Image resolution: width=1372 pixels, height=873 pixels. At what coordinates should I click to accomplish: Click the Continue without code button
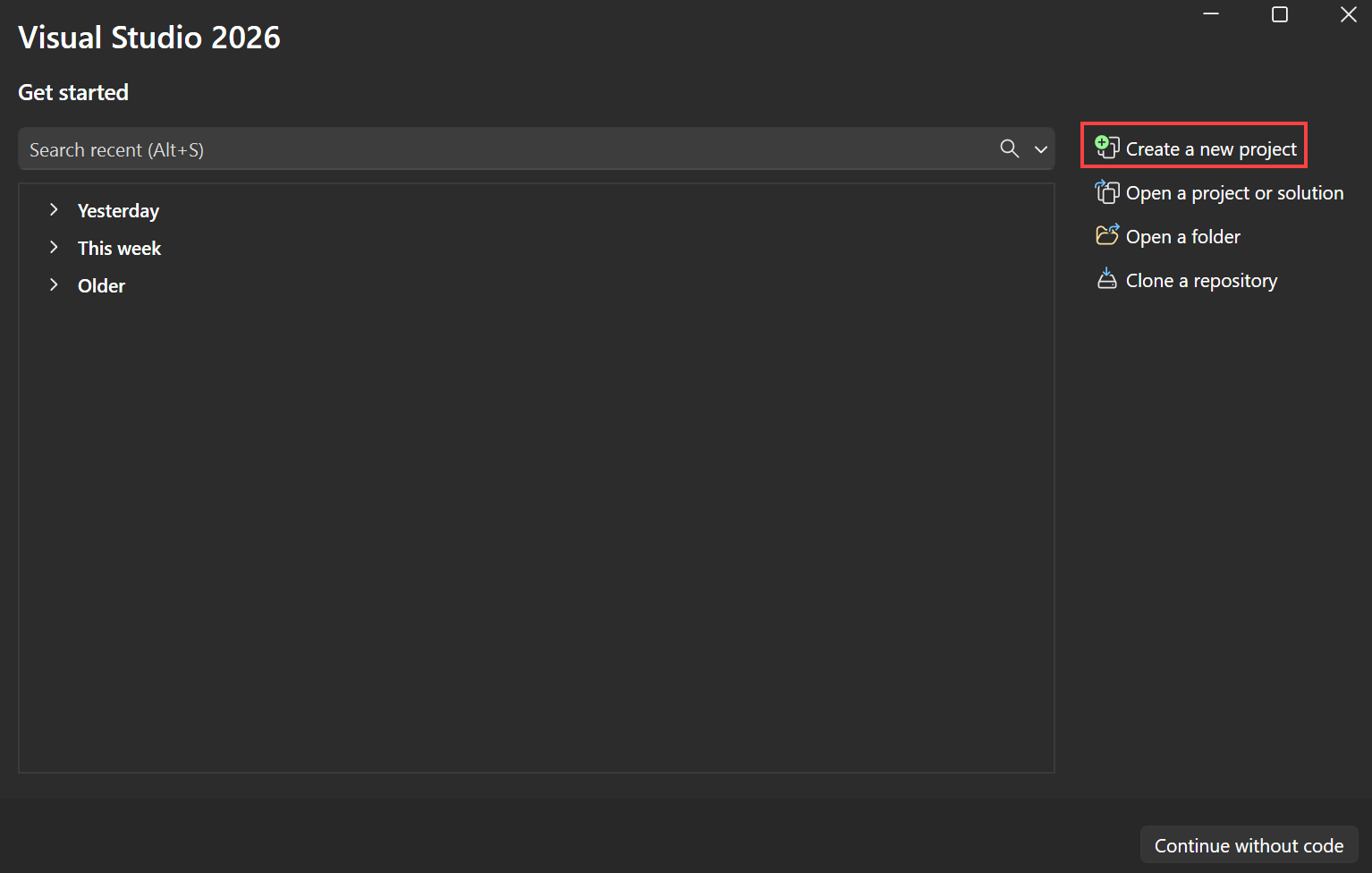[x=1249, y=844]
